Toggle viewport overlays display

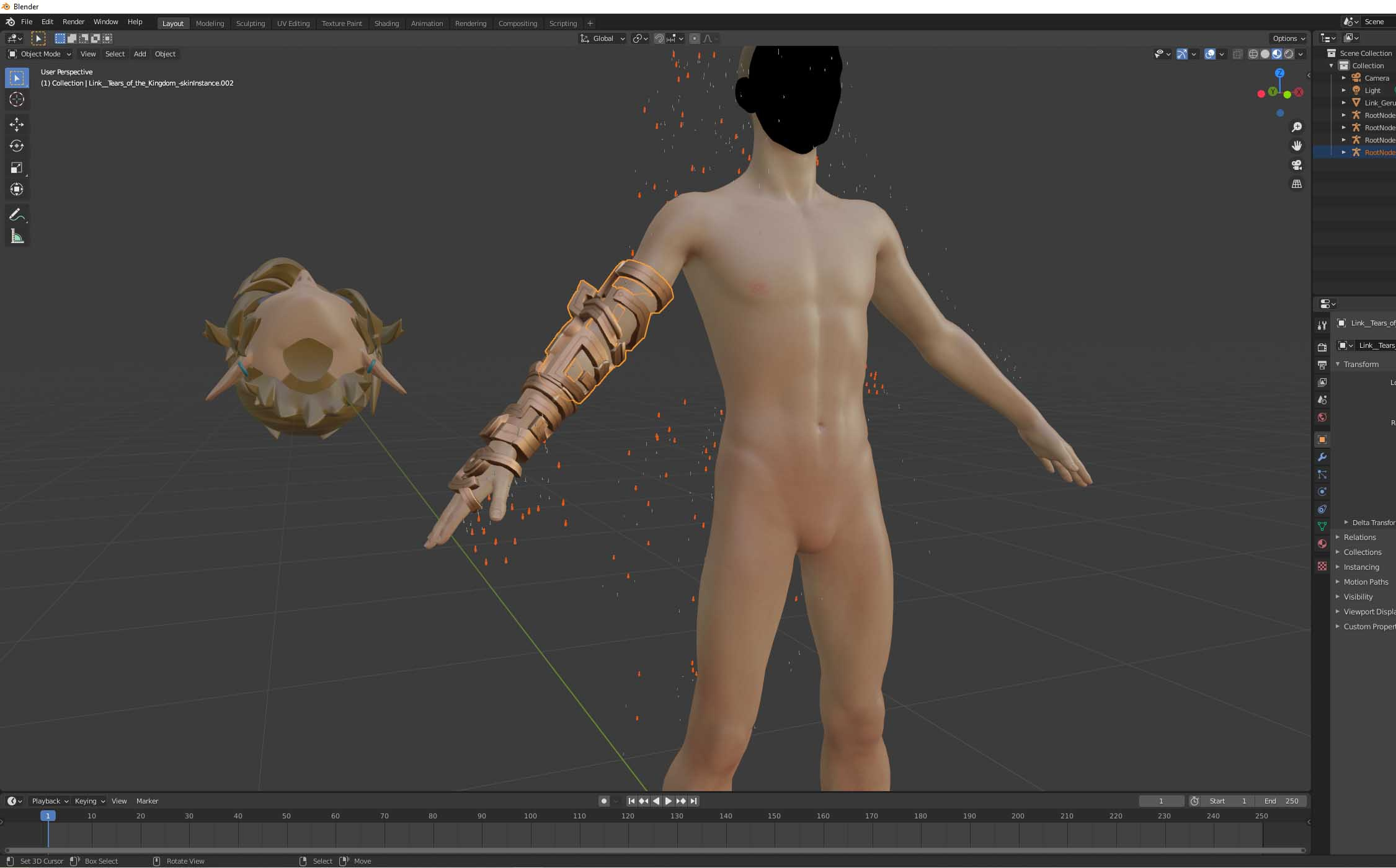click(1210, 54)
